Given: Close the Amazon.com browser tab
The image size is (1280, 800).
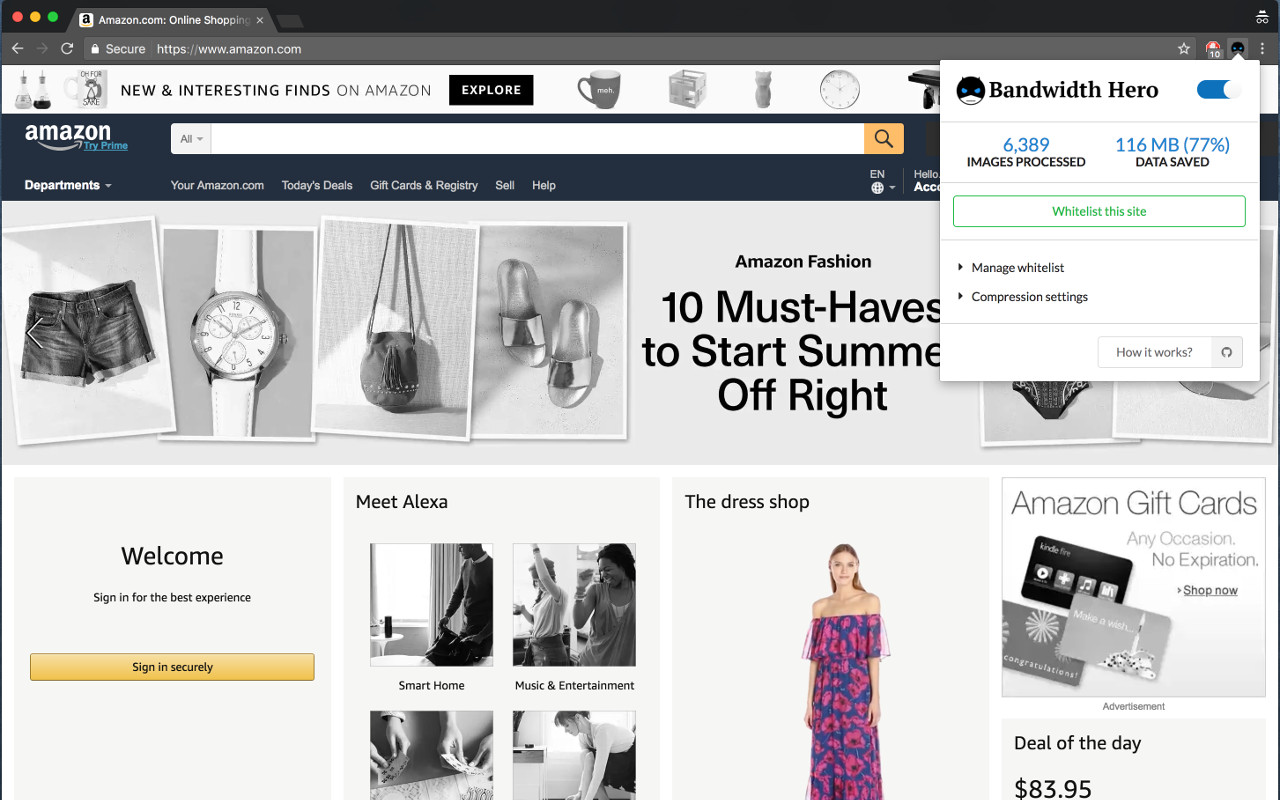Looking at the screenshot, I should click(260, 20).
